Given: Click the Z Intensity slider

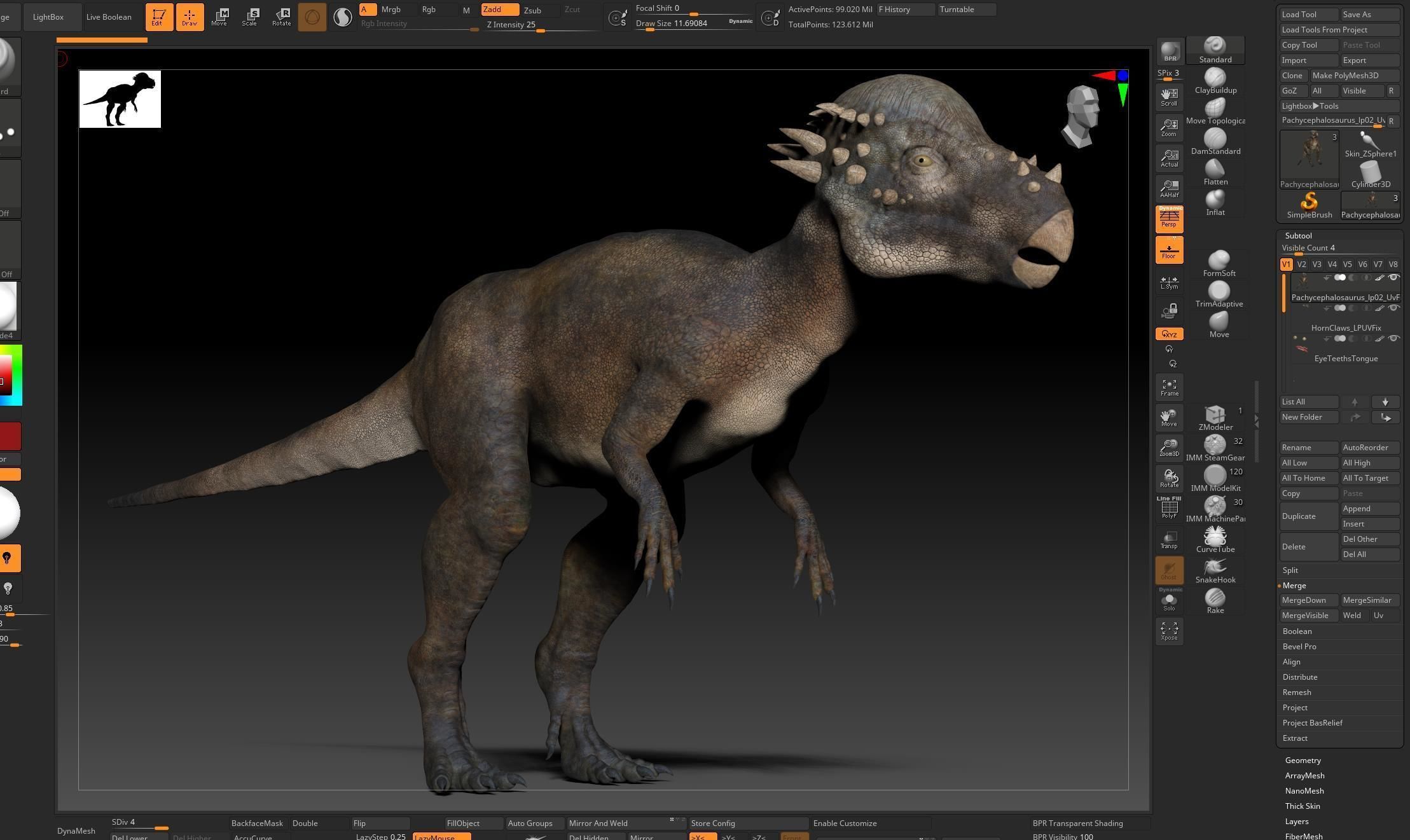Looking at the screenshot, I should 543,25.
